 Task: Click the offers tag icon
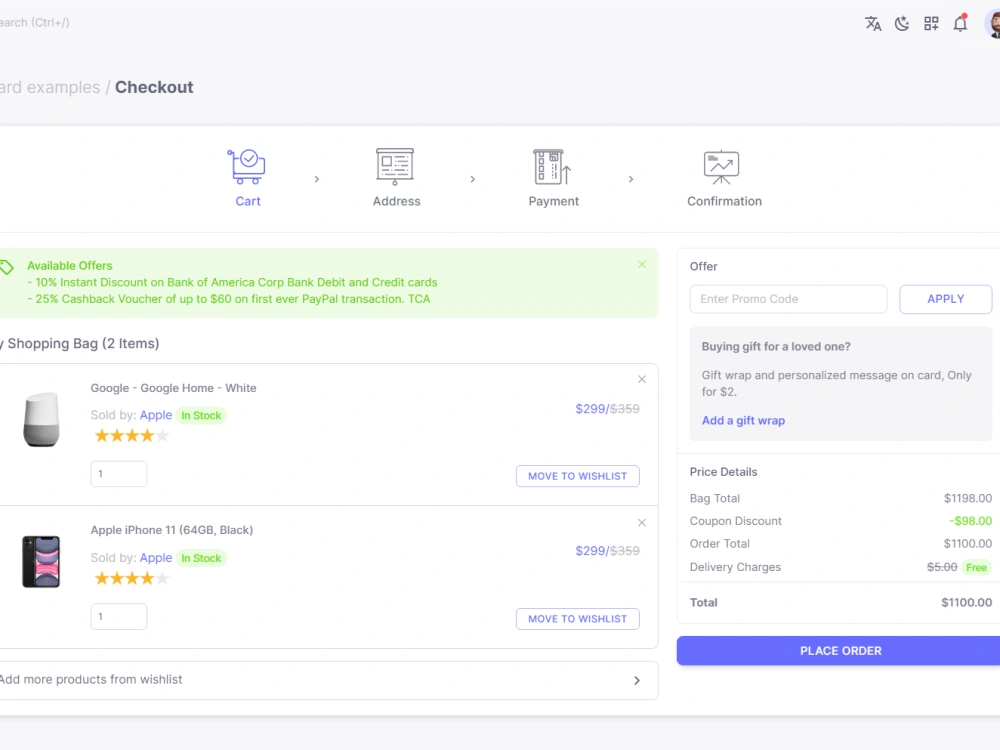(x=6, y=267)
